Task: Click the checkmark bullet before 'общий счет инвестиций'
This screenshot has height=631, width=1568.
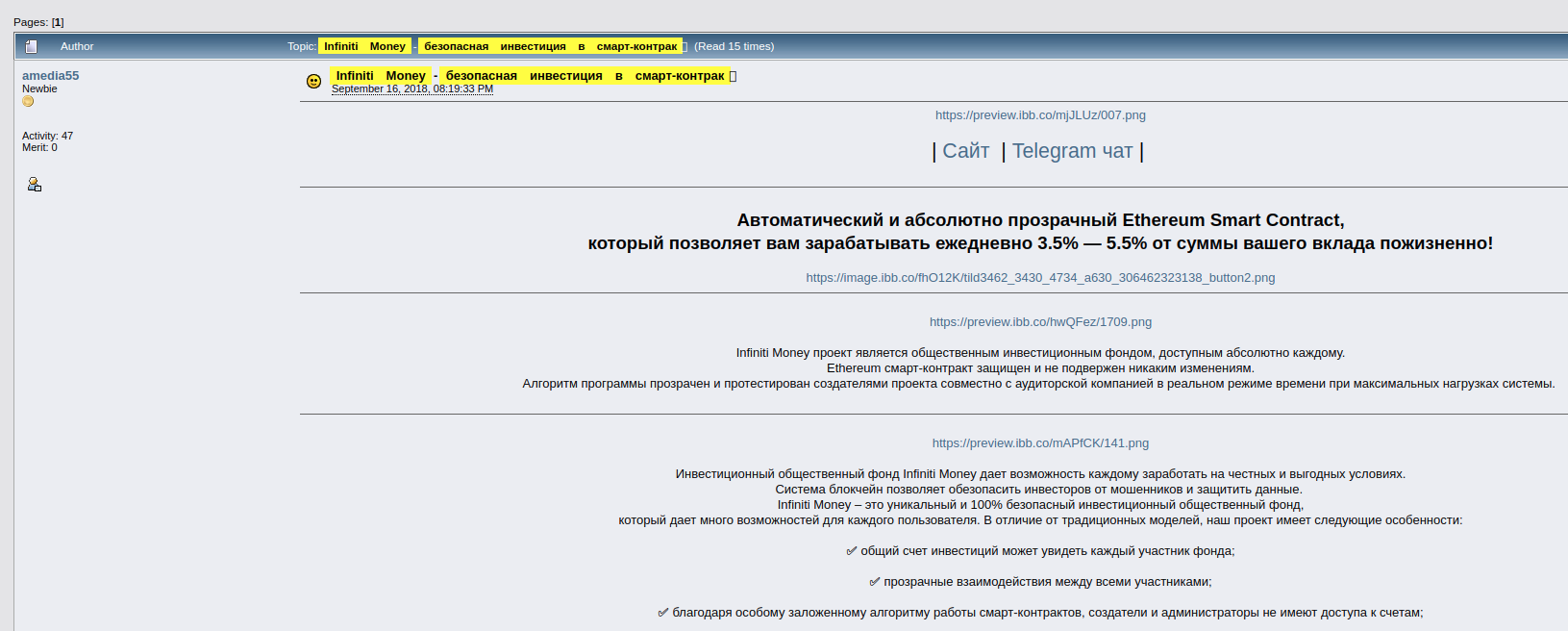Action: pyautogui.click(x=852, y=551)
